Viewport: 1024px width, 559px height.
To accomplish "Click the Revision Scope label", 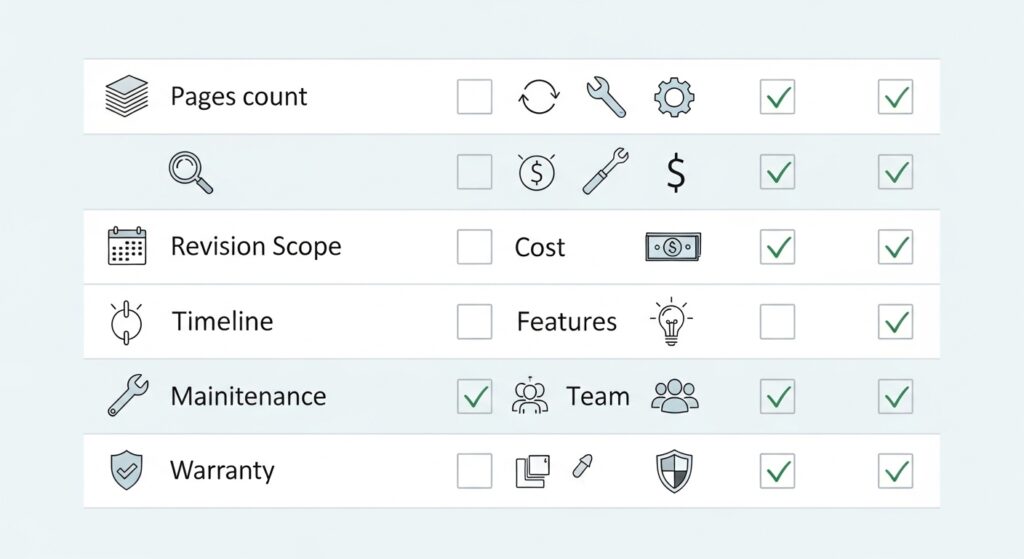I will tap(256, 247).
